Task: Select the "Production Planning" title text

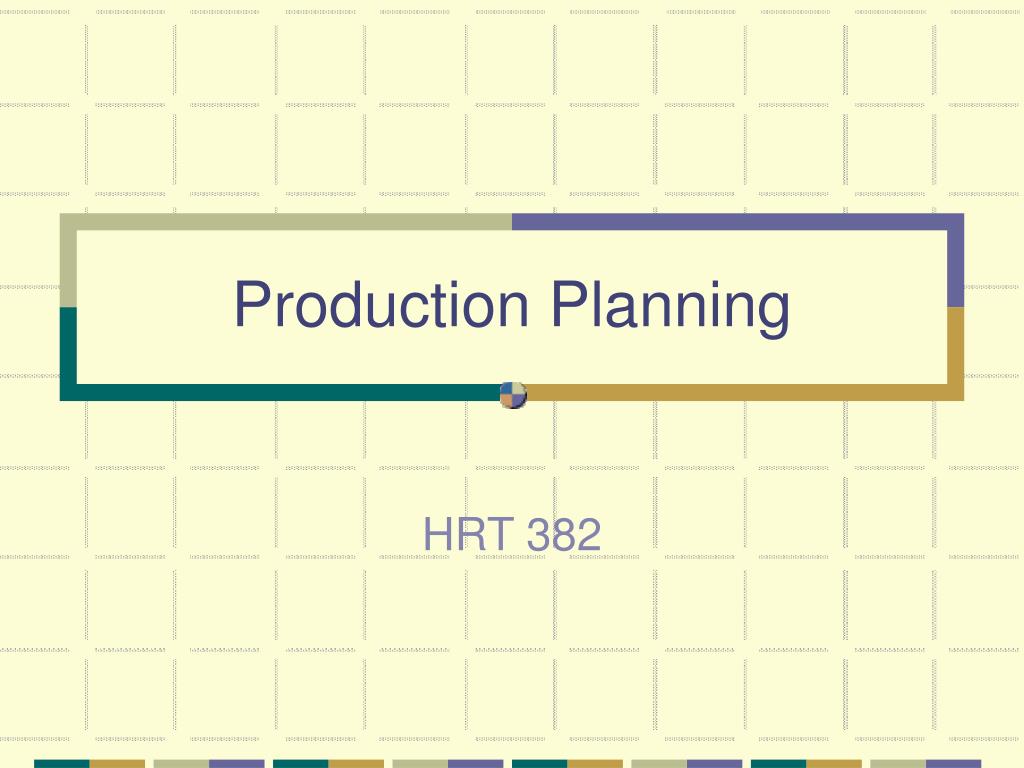Action: tap(512, 306)
